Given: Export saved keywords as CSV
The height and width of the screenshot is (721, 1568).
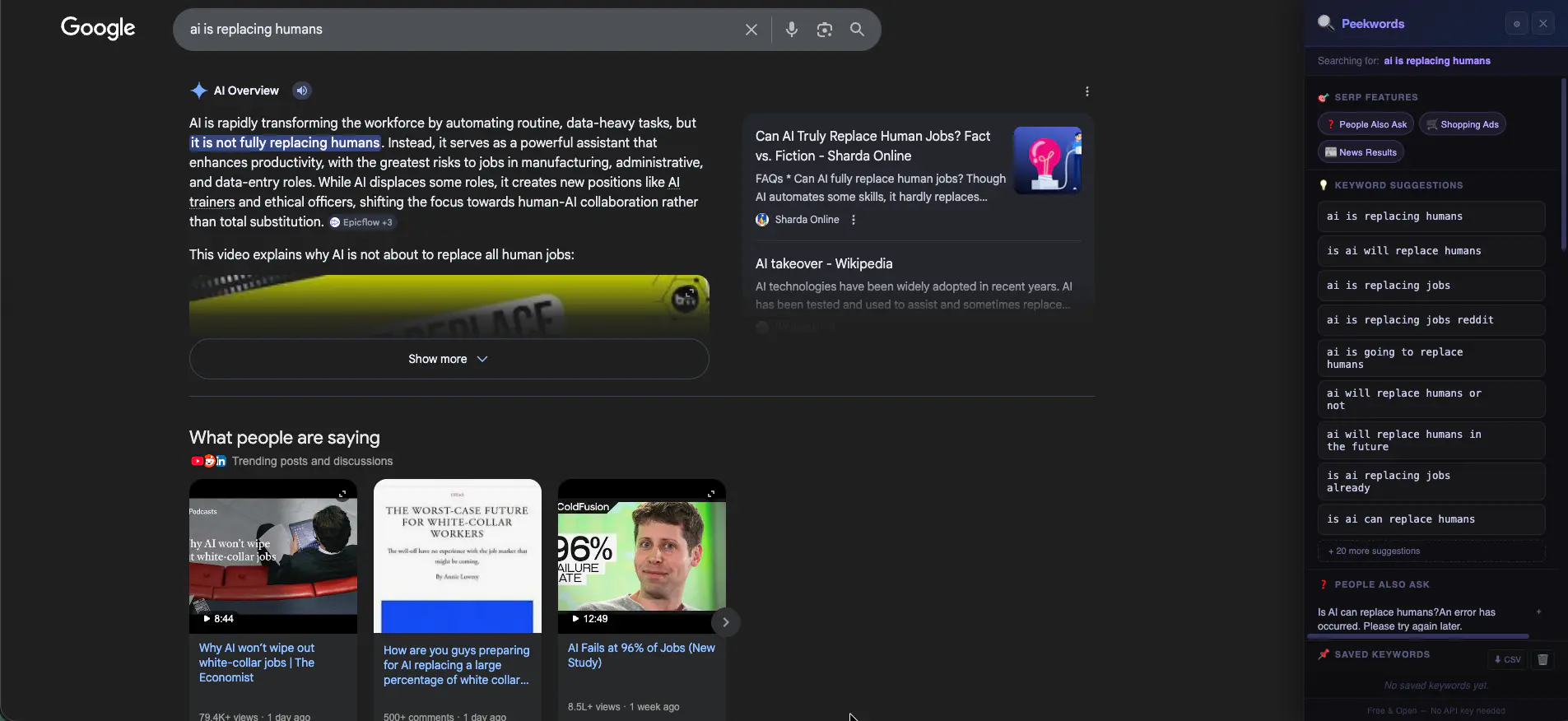Looking at the screenshot, I should coord(1507,659).
